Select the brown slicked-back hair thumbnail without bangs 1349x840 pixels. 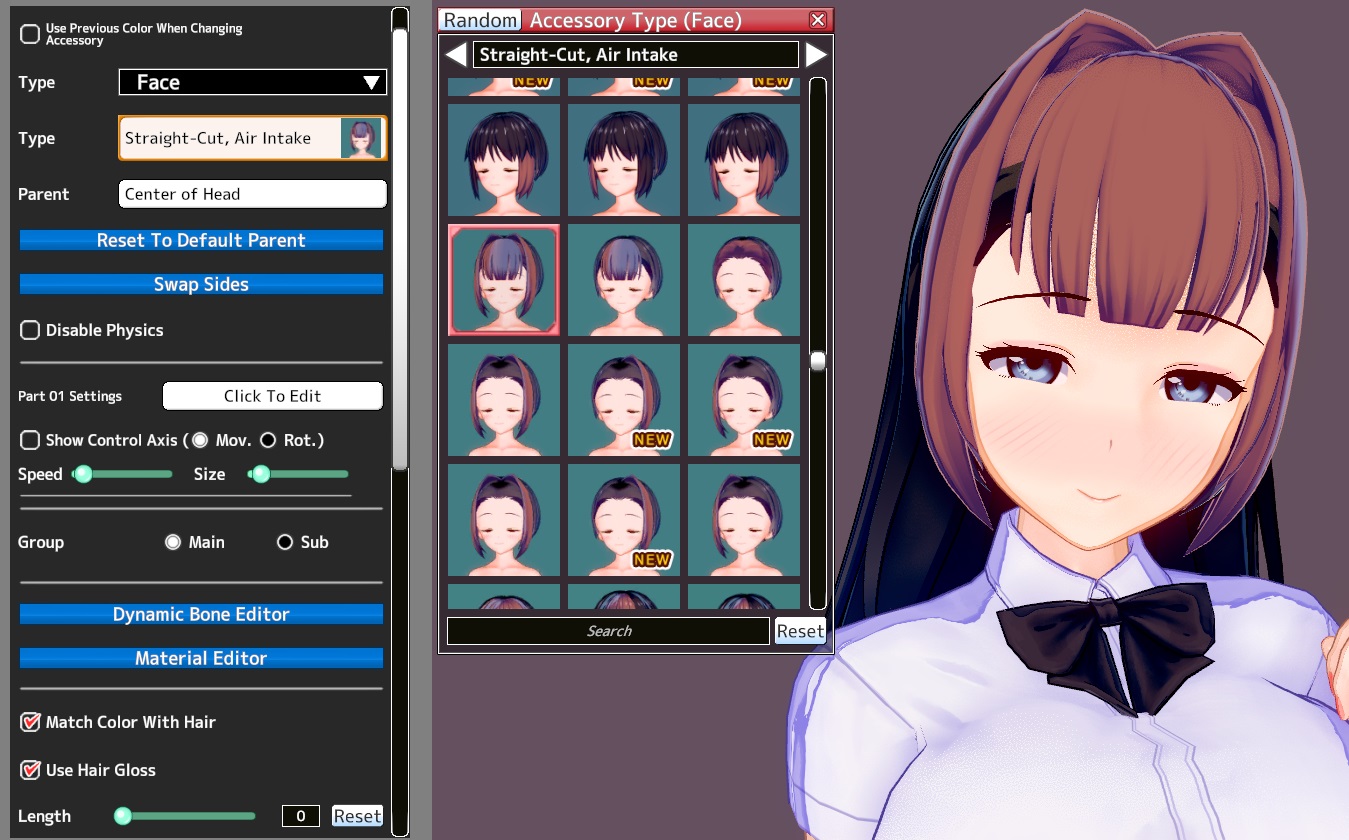[744, 280]
